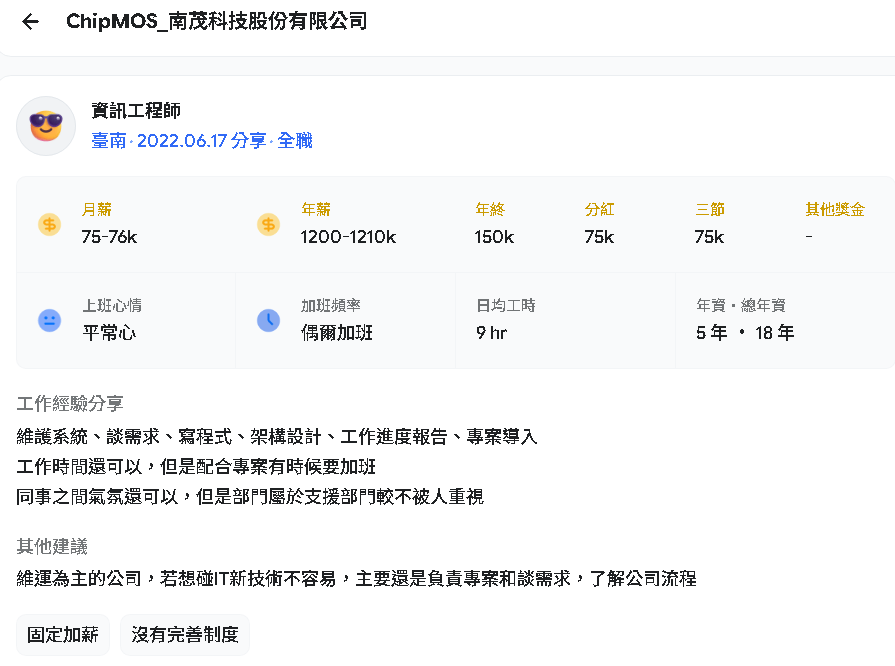
Task: Click the neutral face mood icon
Action: tap(50, 320)
